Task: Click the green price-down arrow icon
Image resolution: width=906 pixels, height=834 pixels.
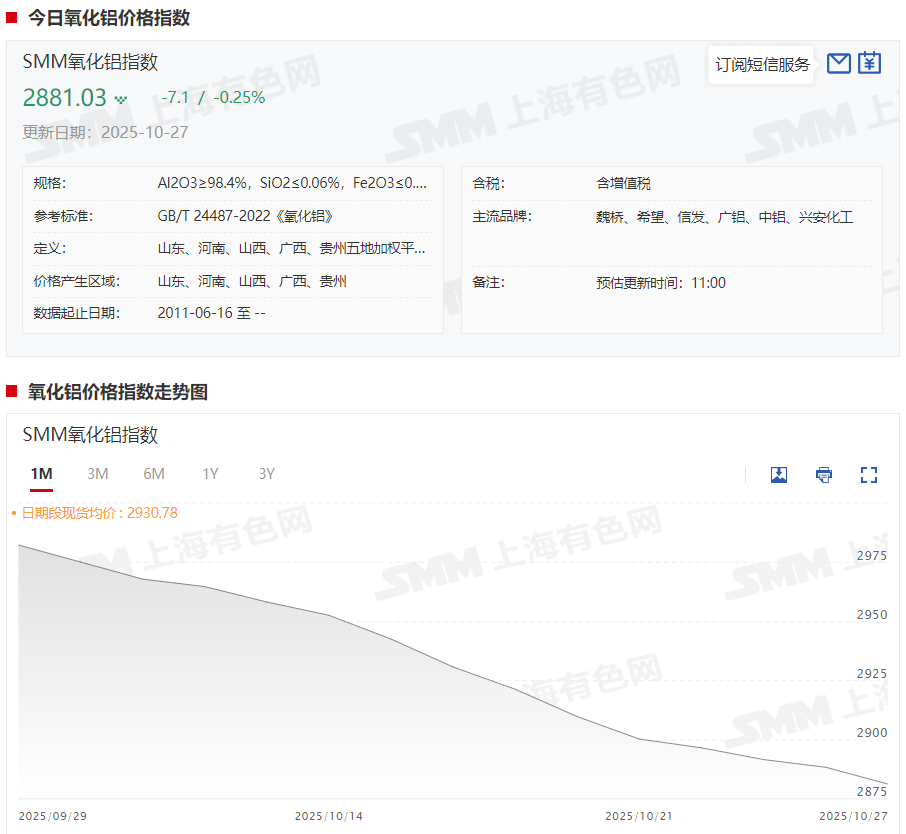Action: click(x=121, y=99)
